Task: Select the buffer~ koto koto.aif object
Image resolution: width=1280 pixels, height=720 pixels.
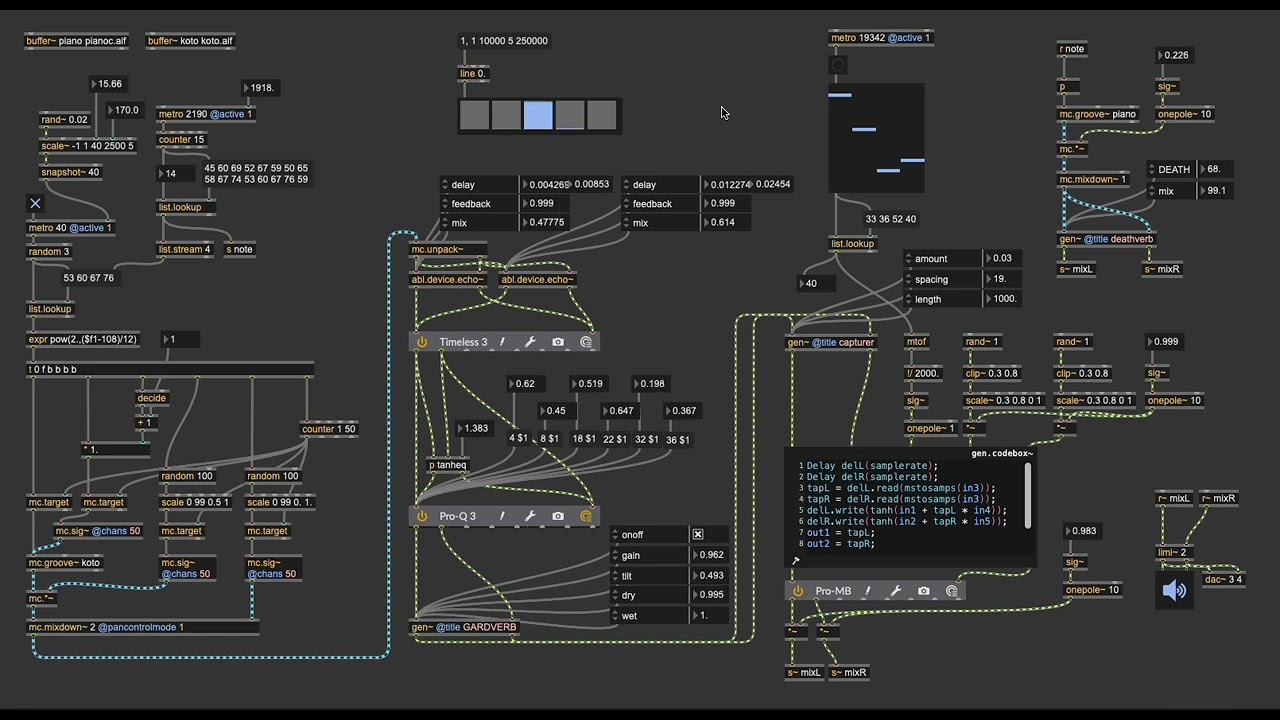Action: tap(191, 41)
